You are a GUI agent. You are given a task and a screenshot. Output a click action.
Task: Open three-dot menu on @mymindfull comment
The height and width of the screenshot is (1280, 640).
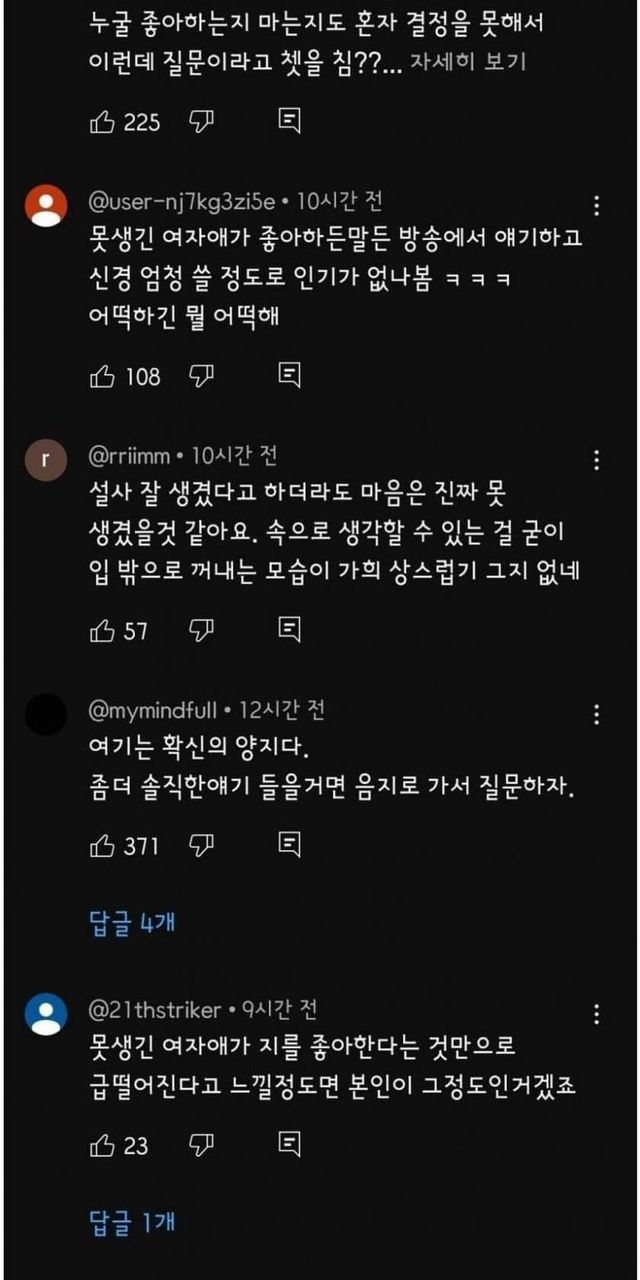[x=597, y=715]
